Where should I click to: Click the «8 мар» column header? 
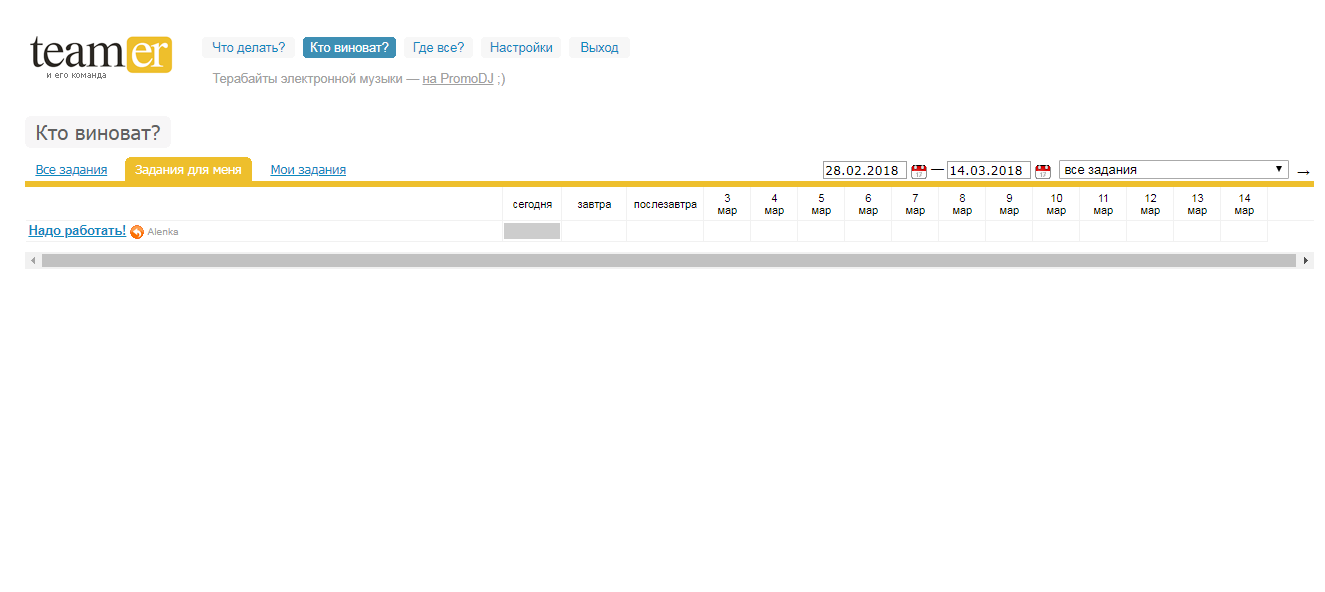(962, 204)
